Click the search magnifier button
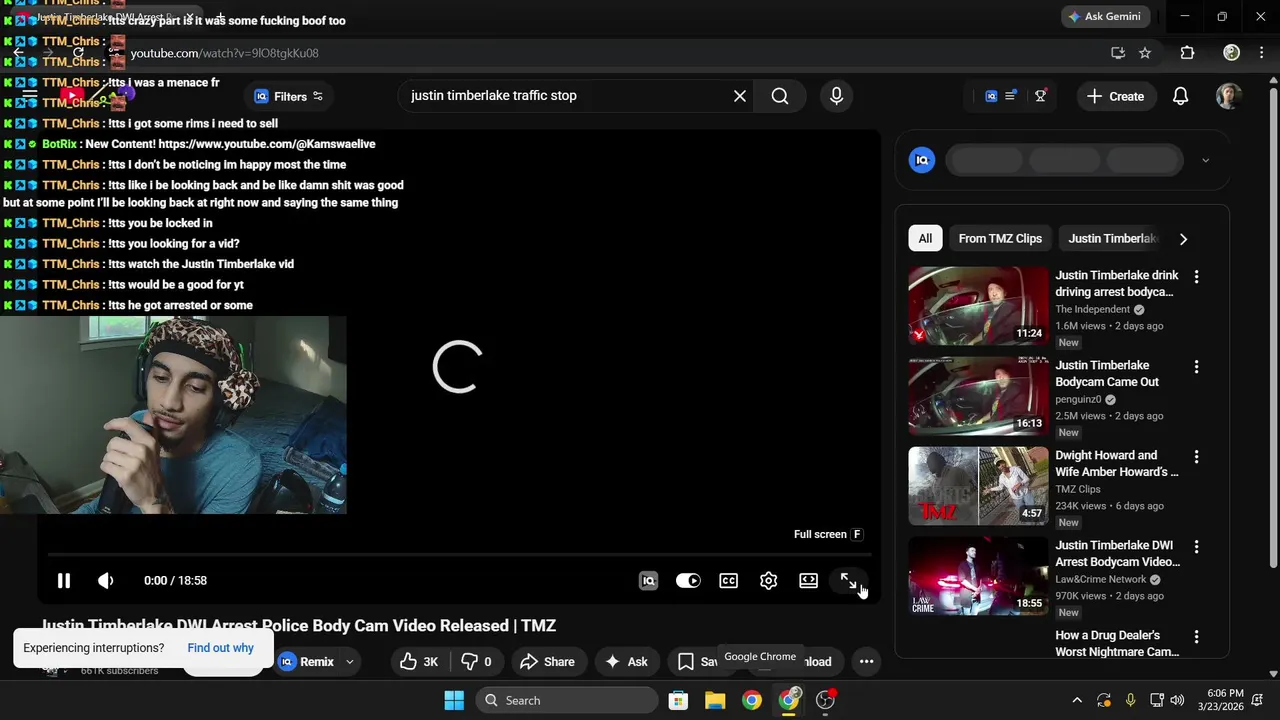 click(780, 96)
